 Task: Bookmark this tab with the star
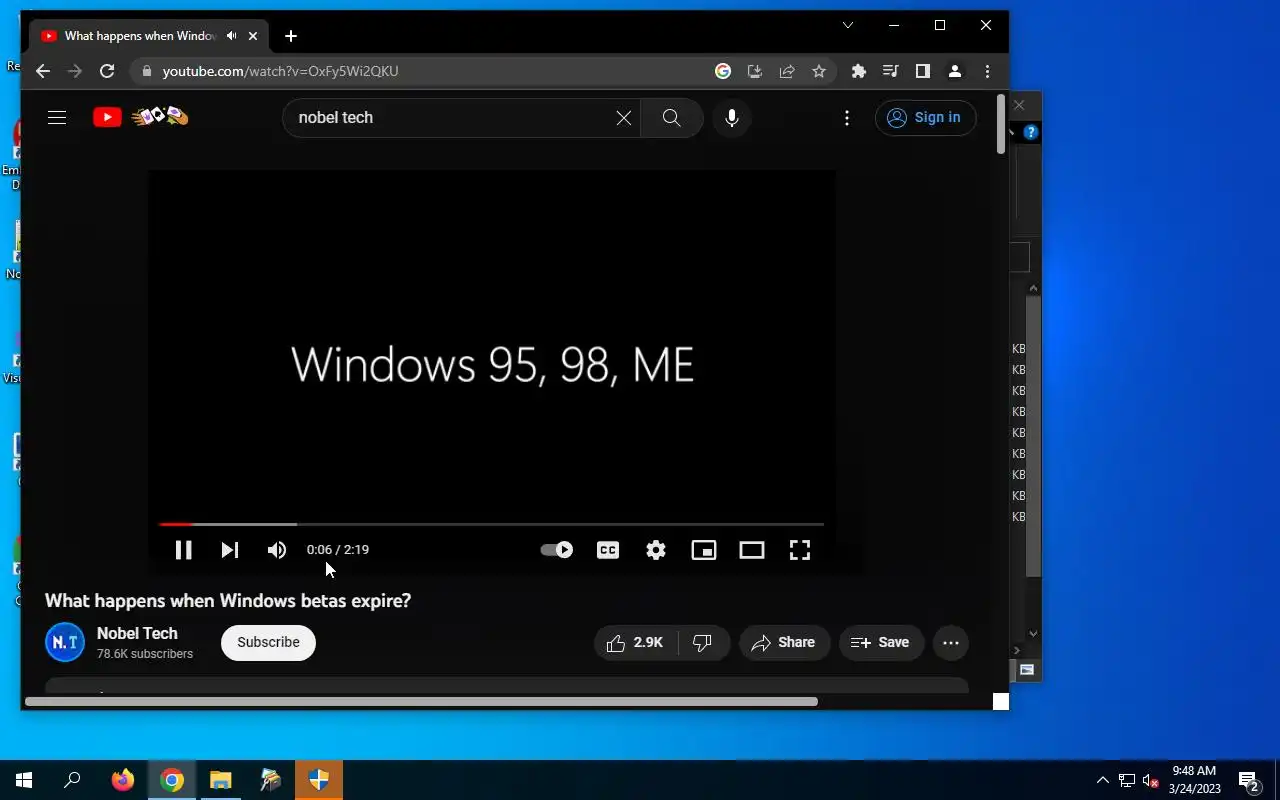(819, 71)
